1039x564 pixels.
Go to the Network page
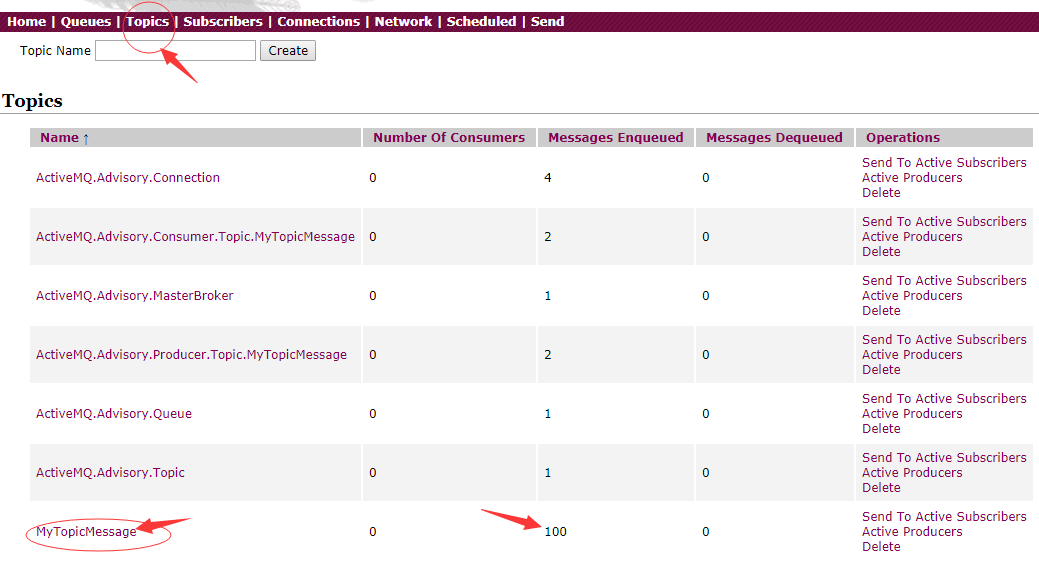point(403,21)
